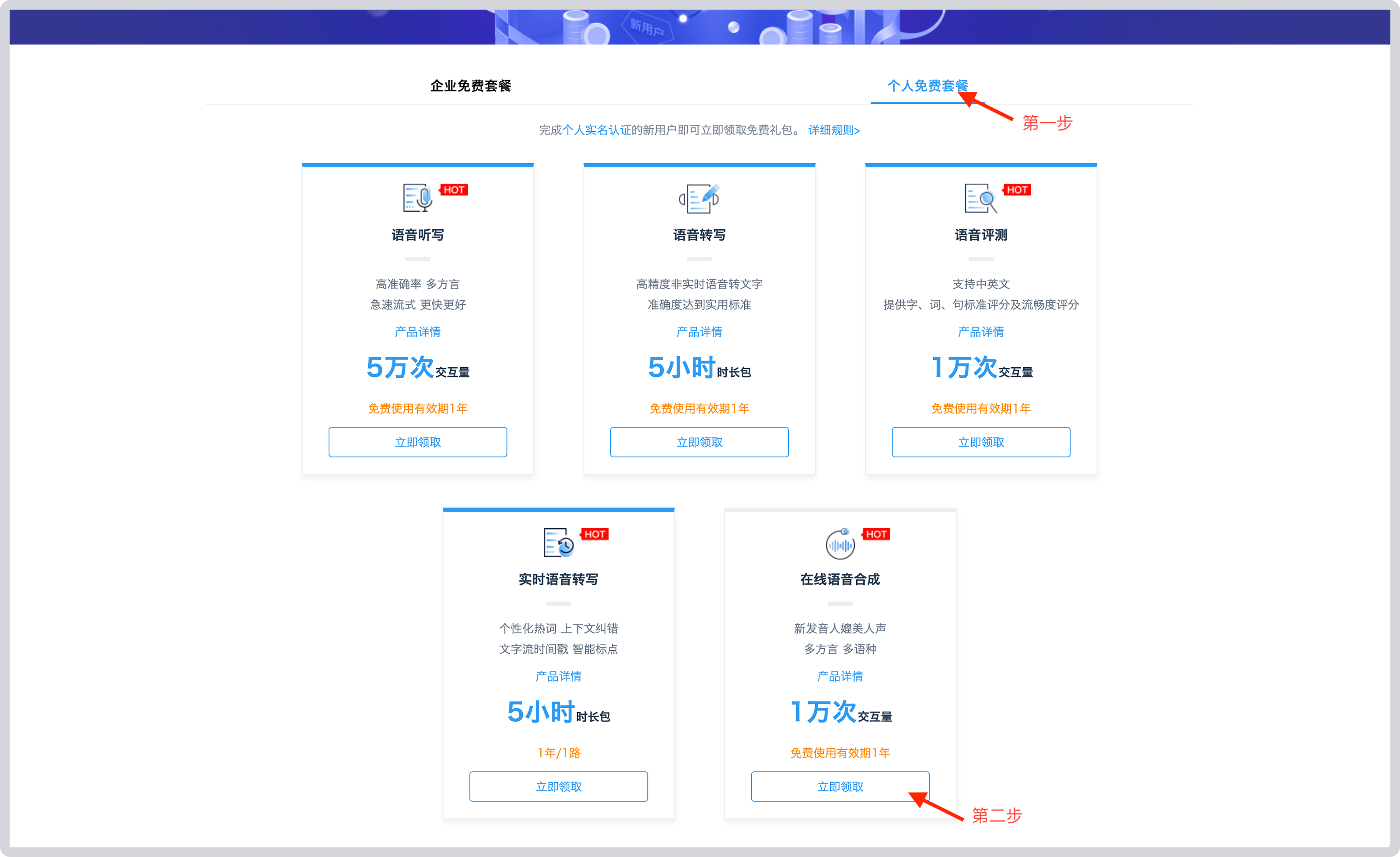Click the 语音评测 magnifier document icon
1400x857 pixels.
click(980, 198)
